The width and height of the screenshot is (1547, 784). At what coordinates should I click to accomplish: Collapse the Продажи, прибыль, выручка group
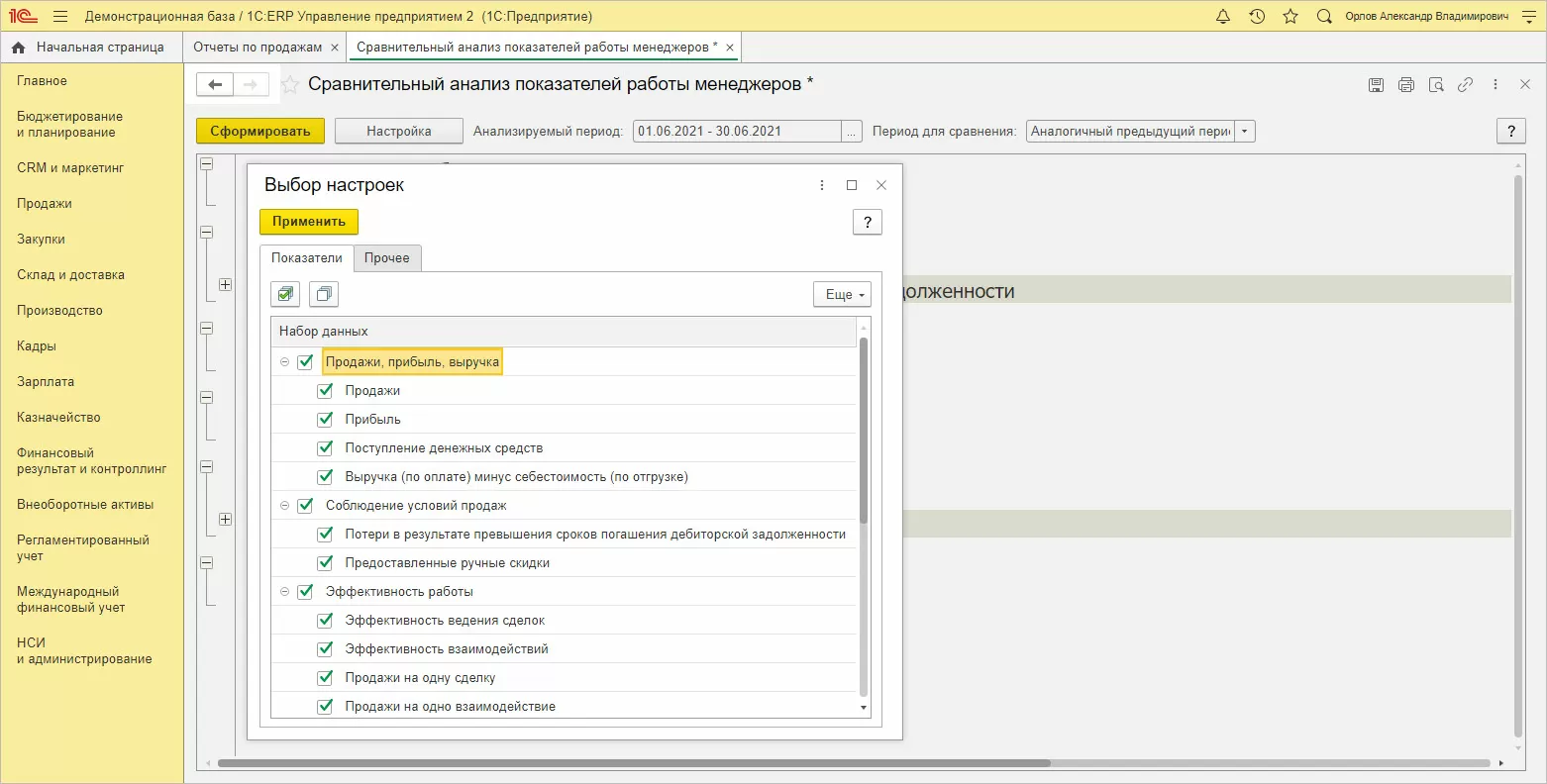pos(285,362)
